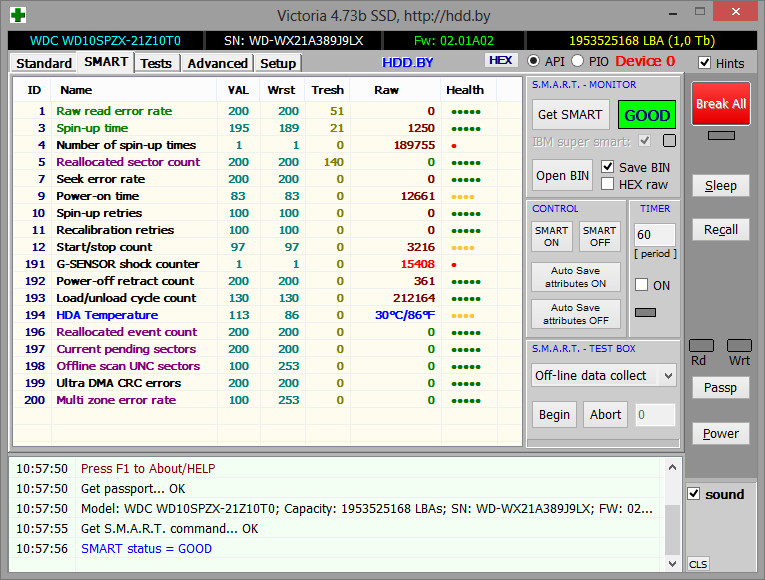
Task: Click the raw value 189755
Action: [414, 145]
